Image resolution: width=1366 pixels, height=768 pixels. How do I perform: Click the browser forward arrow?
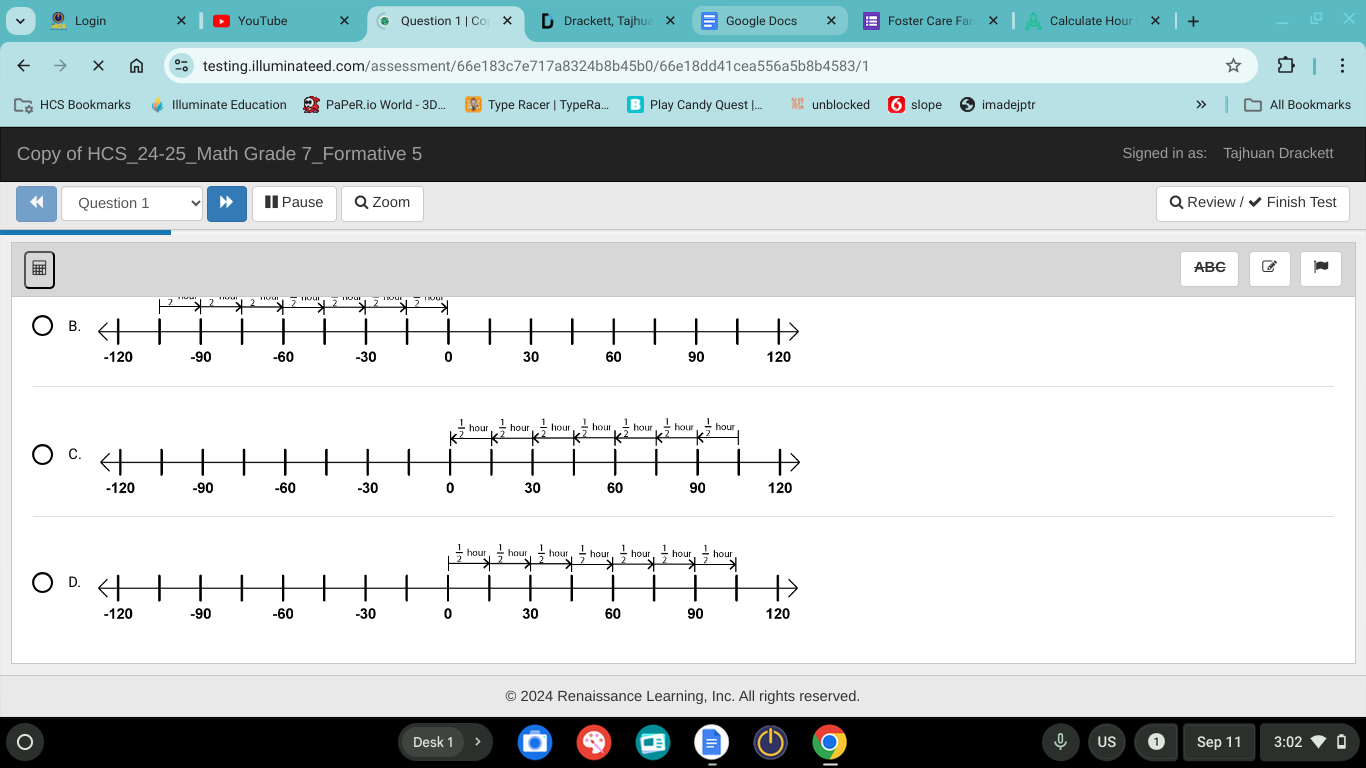point(61,66)
